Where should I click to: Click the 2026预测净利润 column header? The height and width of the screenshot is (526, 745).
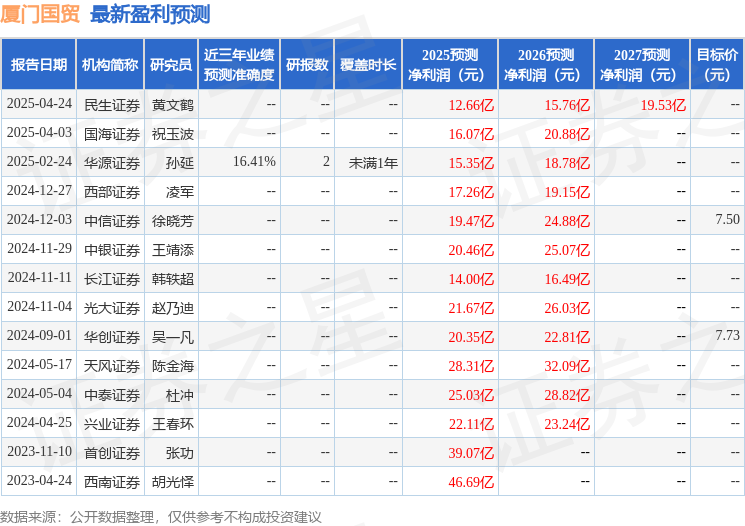click(546, 65)
